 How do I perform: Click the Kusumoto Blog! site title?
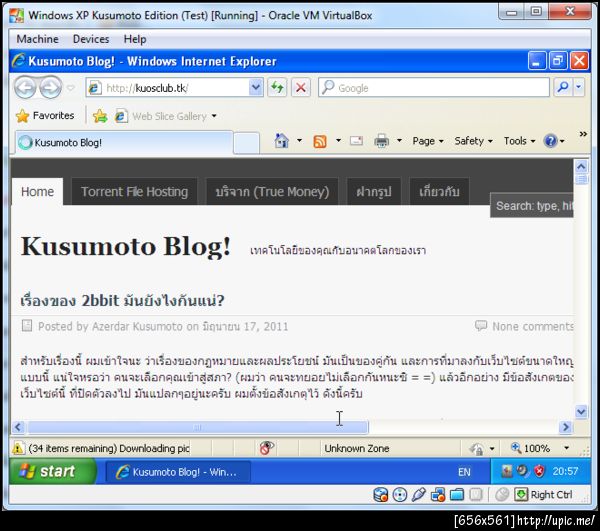click(x=126, y=246)
